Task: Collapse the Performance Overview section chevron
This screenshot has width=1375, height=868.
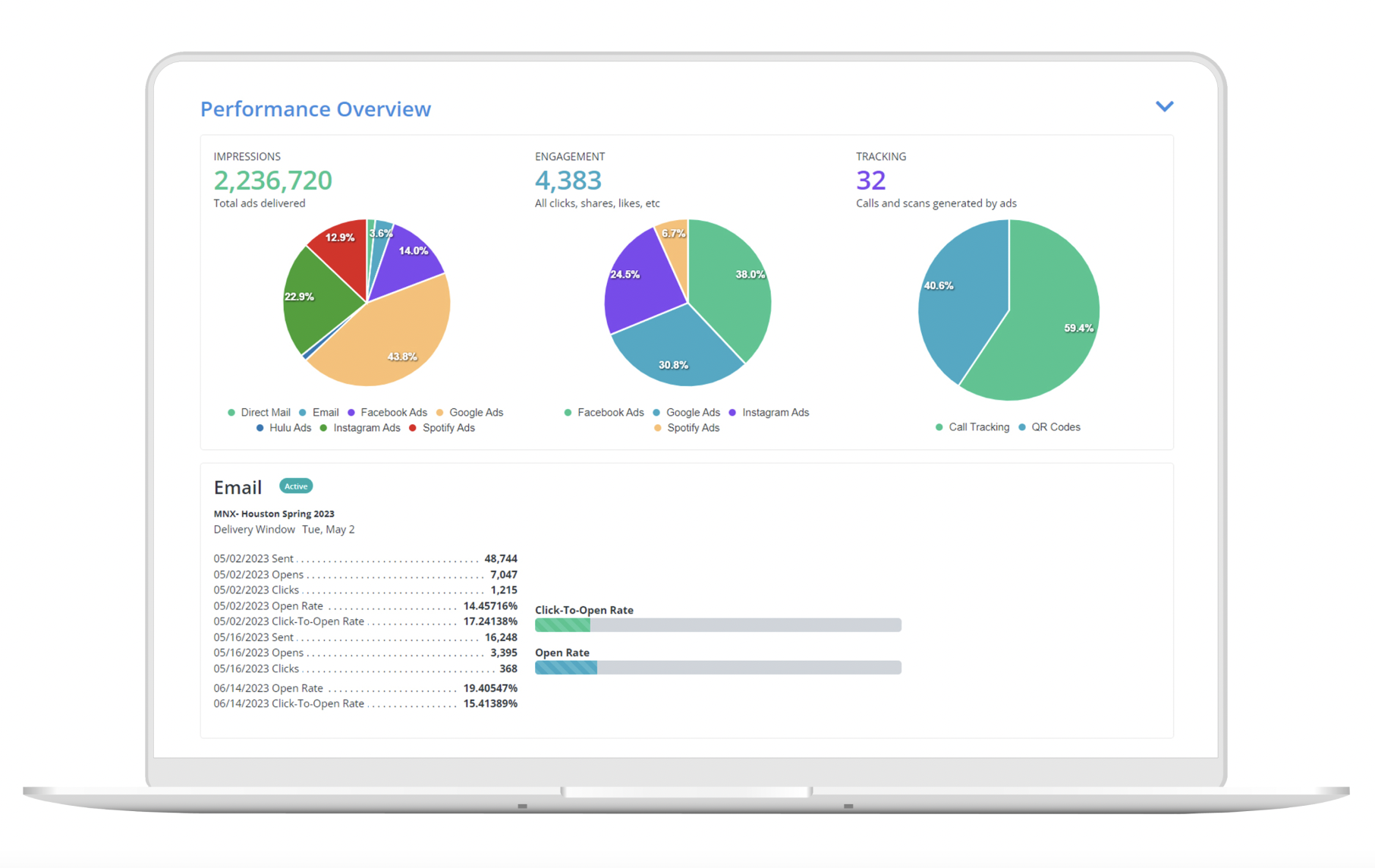Action: (1164, 107)
